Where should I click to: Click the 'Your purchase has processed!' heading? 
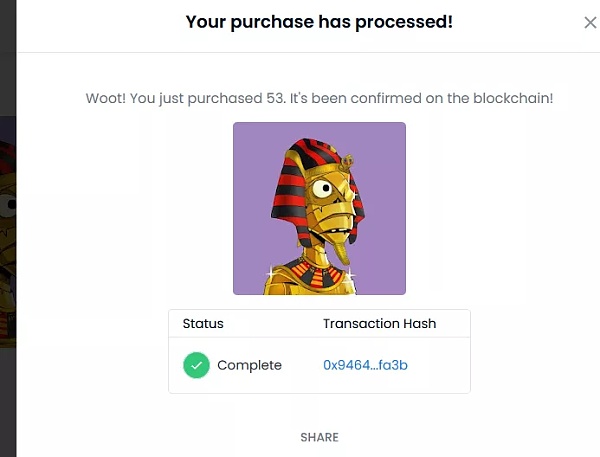point(319,21)
